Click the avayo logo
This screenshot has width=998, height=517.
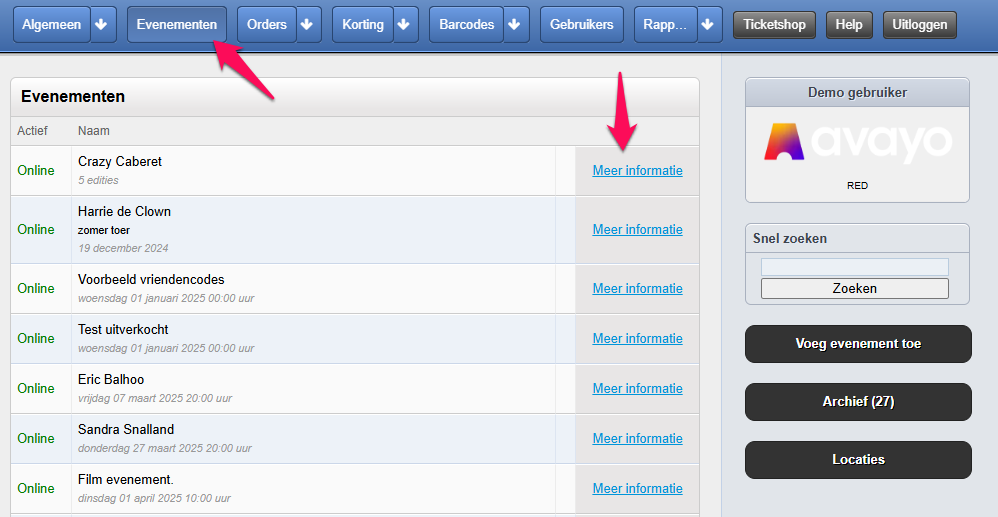pos(857,141)
